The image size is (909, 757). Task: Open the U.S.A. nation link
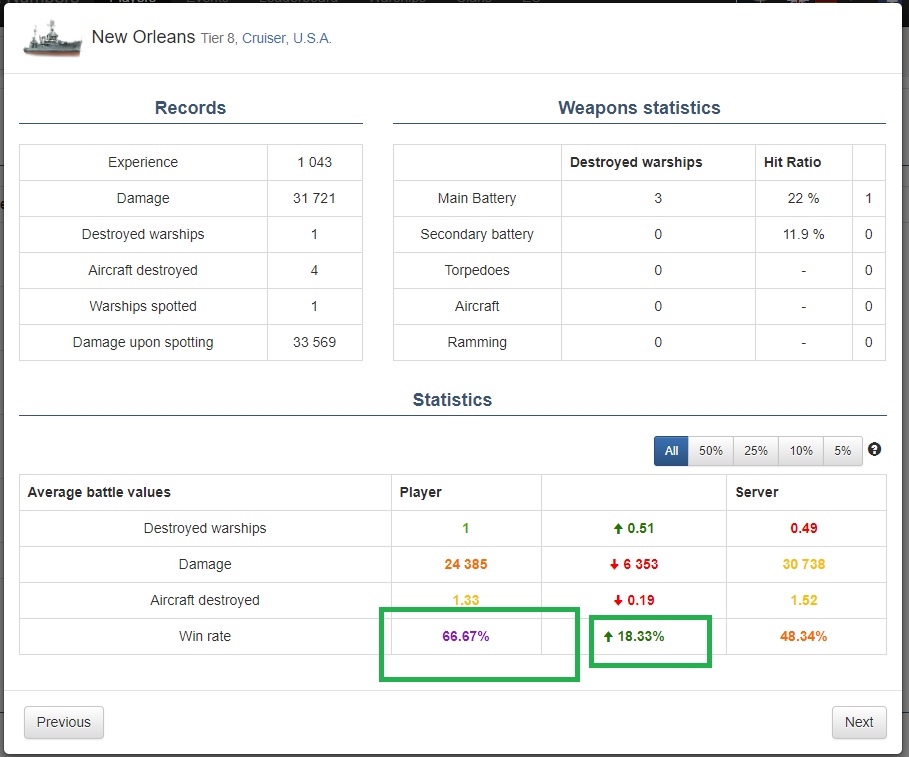pyautogui.click(x=312, y=38)
